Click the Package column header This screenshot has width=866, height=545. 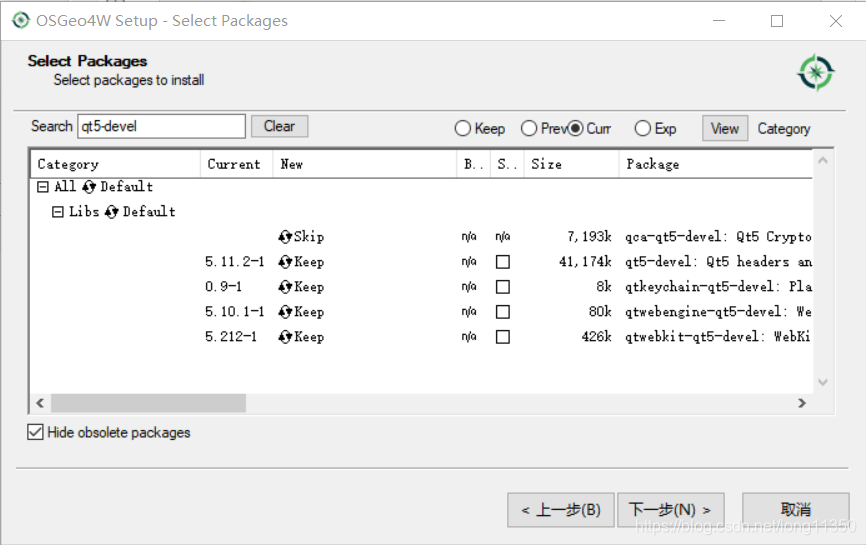tap(716, 164)
